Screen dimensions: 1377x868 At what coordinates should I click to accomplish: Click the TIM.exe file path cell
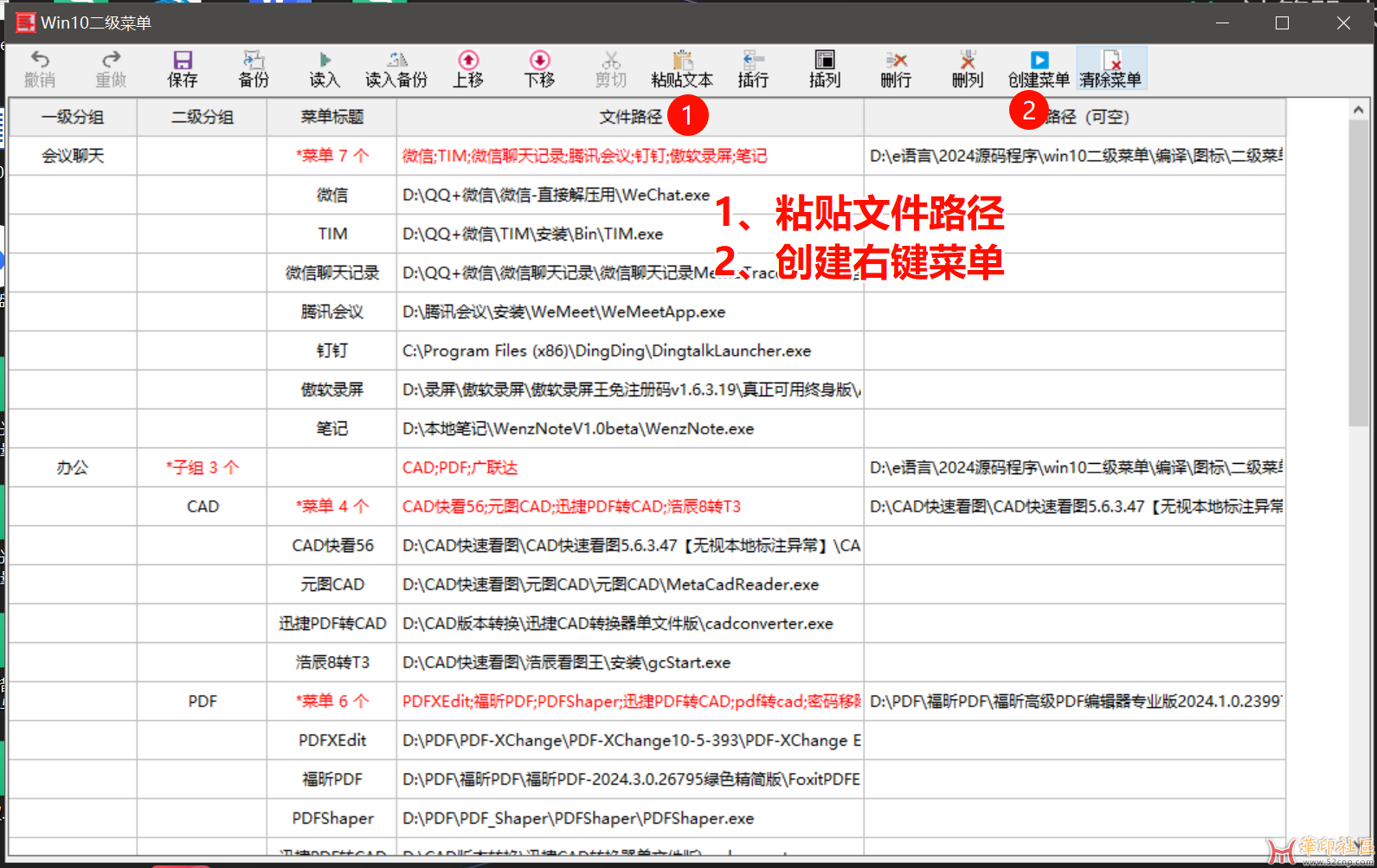pos(630,234)
